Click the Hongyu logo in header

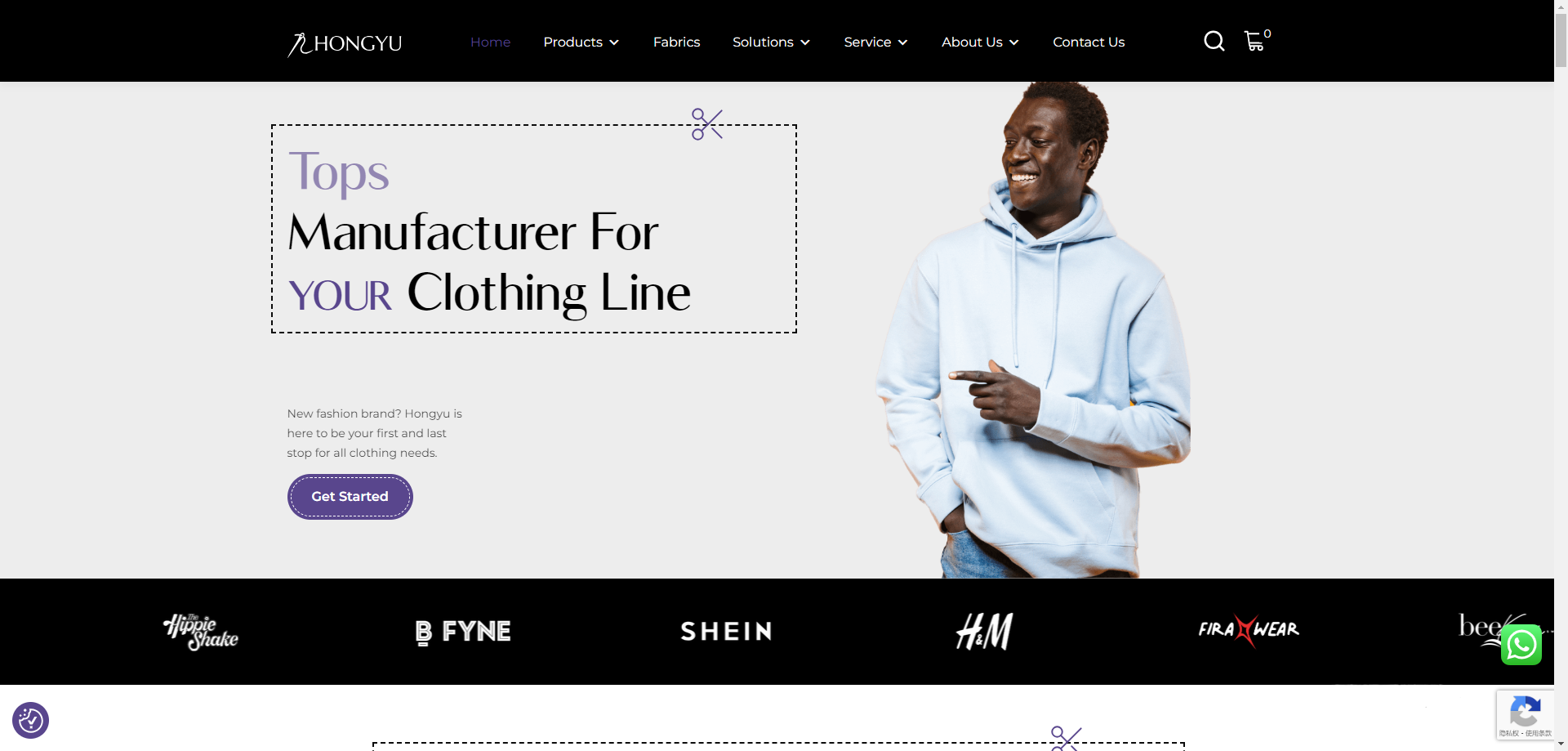(x=345, y=44)
